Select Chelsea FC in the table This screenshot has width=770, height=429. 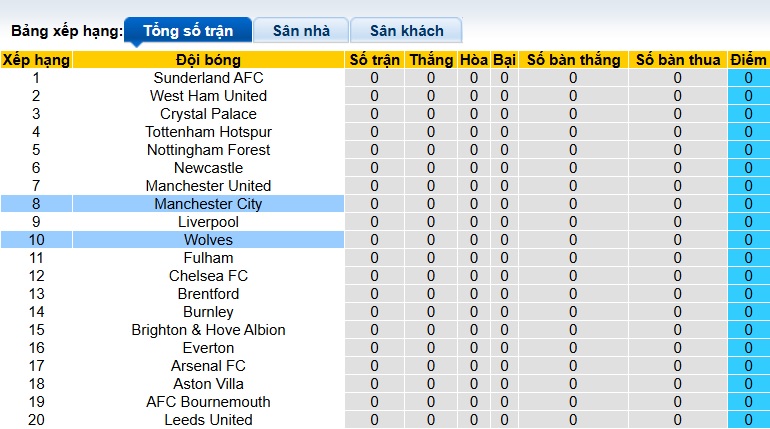pos(208,276)
